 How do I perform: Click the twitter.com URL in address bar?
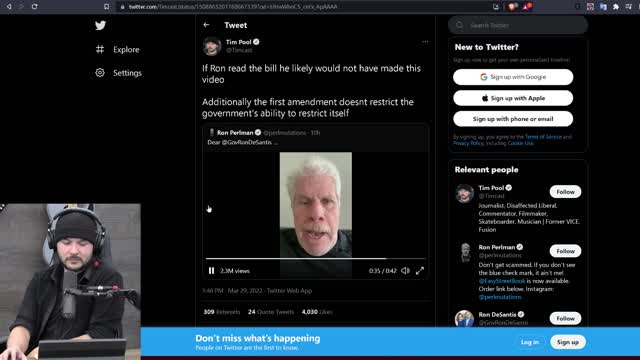pyautogui.click(x=233, y=7)
